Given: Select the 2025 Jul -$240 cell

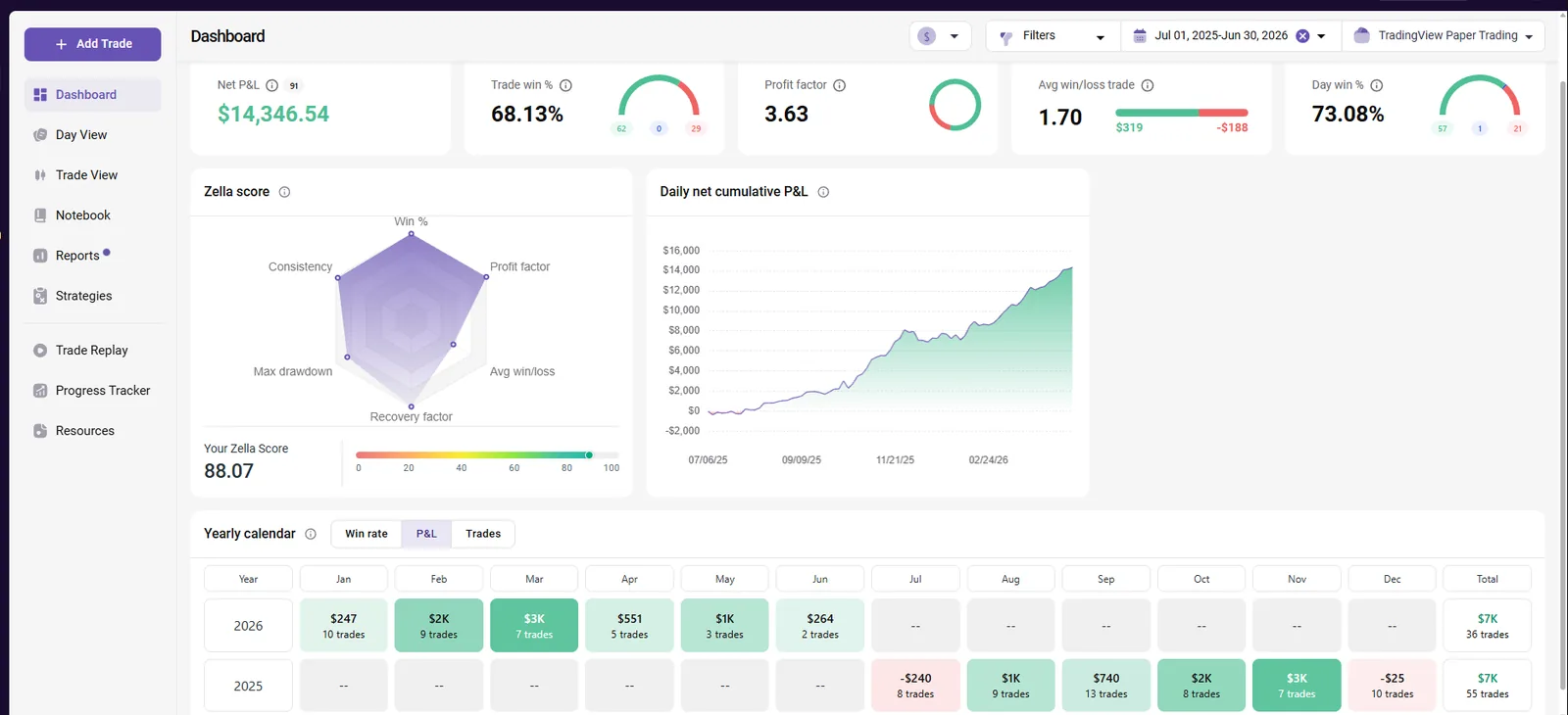Looking at the screenshot, I should pyautogui.click(x=915, y=686).
